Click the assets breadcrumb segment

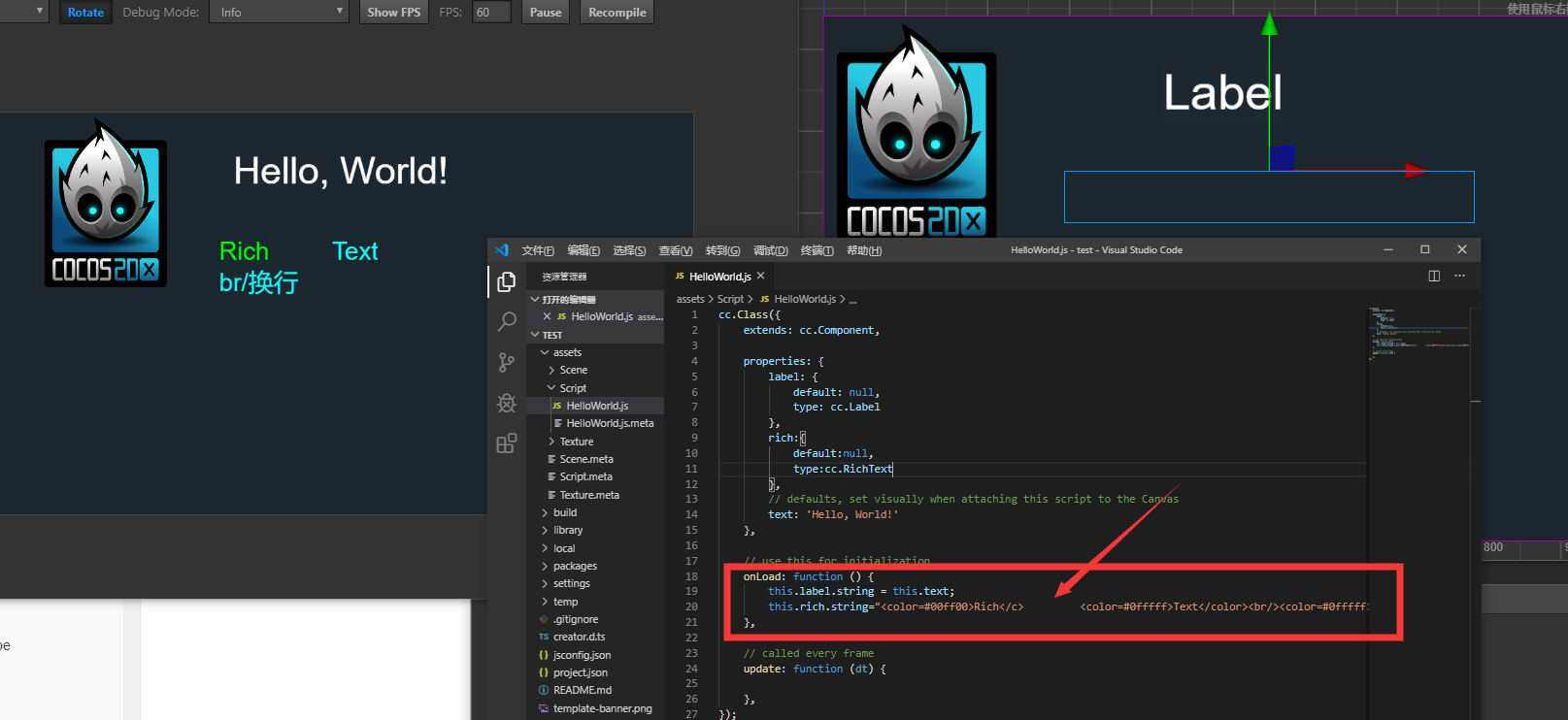tap(690, 299)
